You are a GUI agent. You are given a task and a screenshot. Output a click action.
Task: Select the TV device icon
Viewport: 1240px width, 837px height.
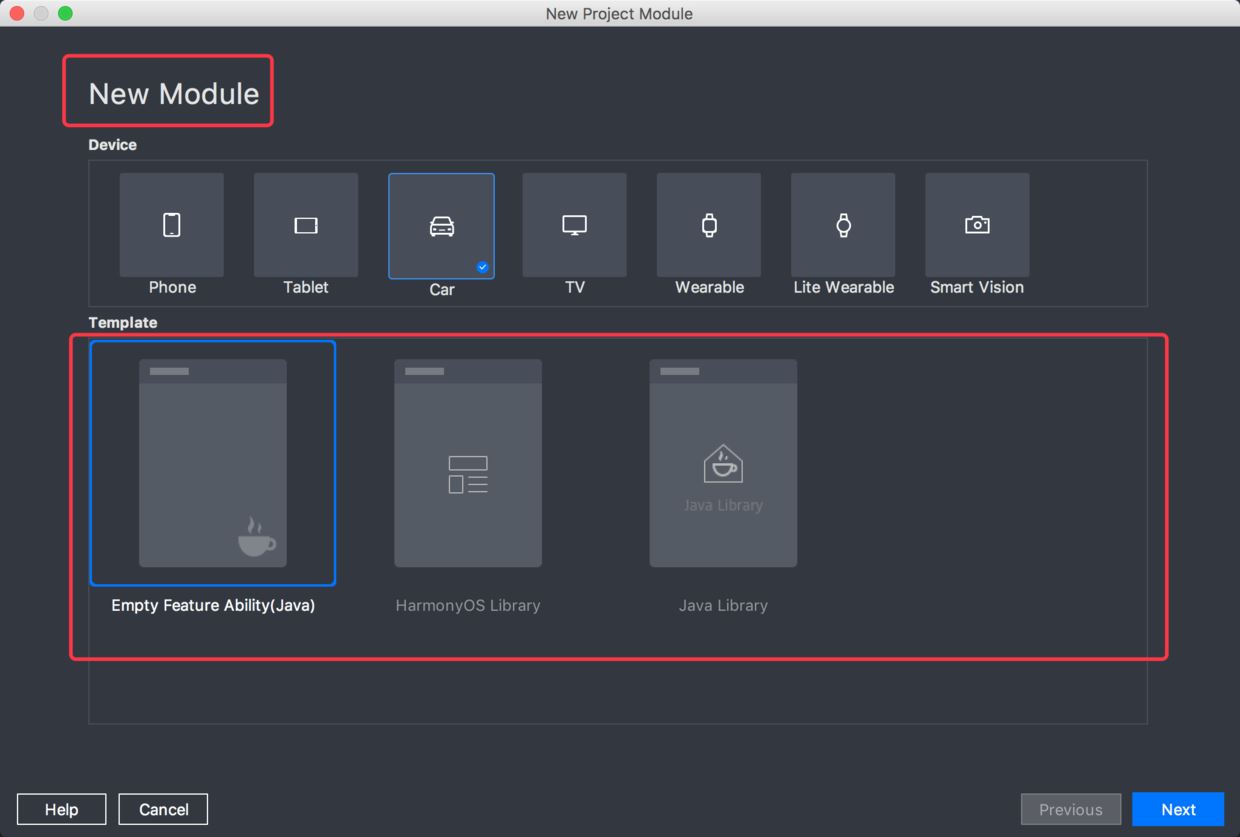[x=574, y=225]
